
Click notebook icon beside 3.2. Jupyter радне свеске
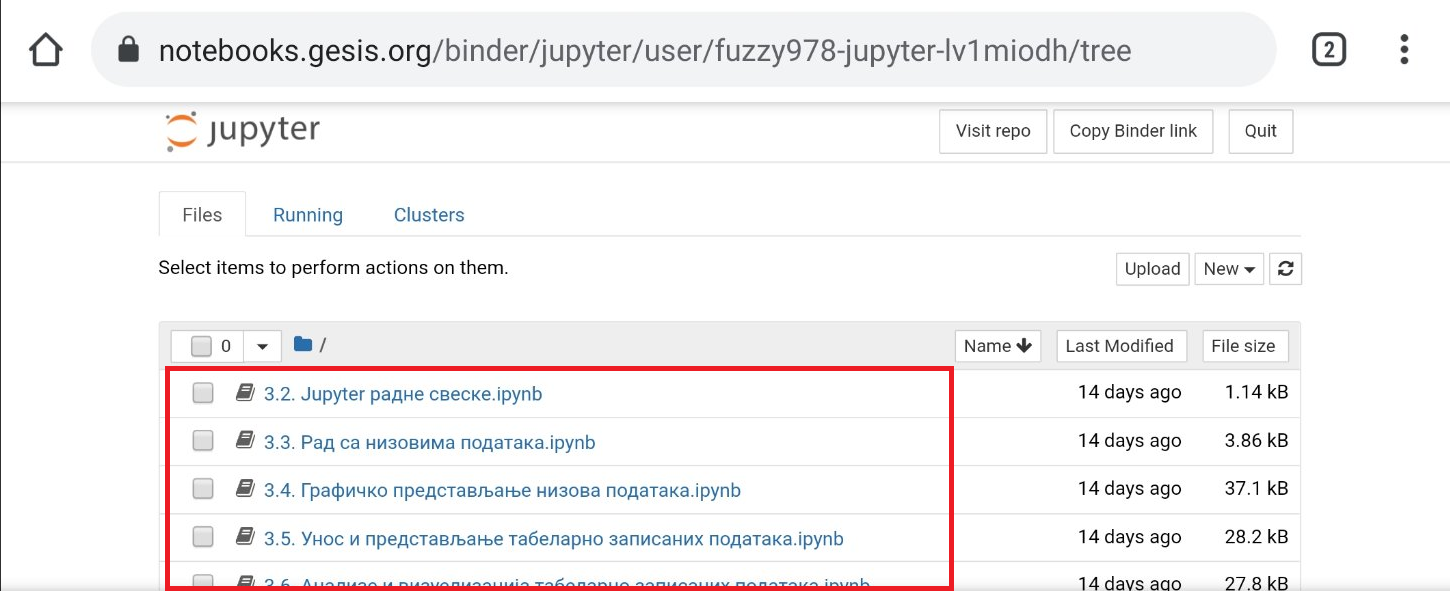tap(245, 393)
